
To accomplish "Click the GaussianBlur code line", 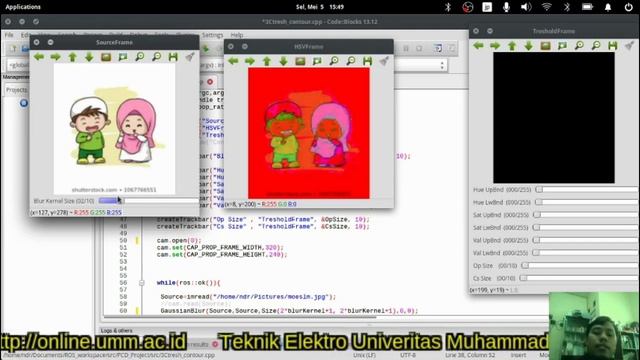I will (x=289, y=311).
